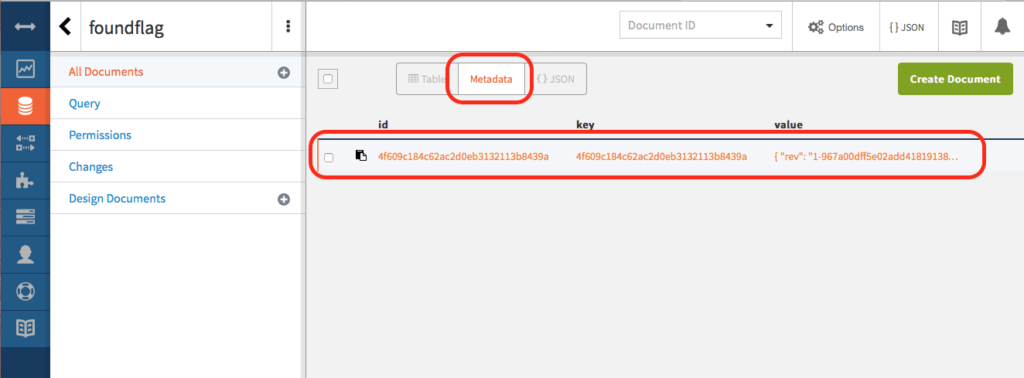This screenshot has width=1024, height=378.
Task: Toggle the select-all documents checkbox
Action: pyautogui.click(x=328, y=79)
